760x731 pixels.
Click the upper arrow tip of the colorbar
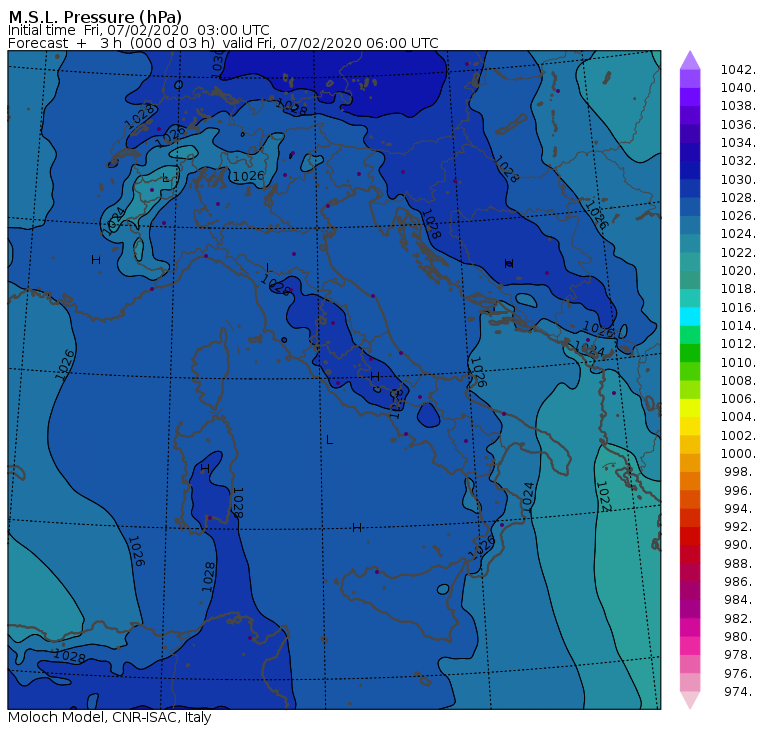tap(690, 60)
